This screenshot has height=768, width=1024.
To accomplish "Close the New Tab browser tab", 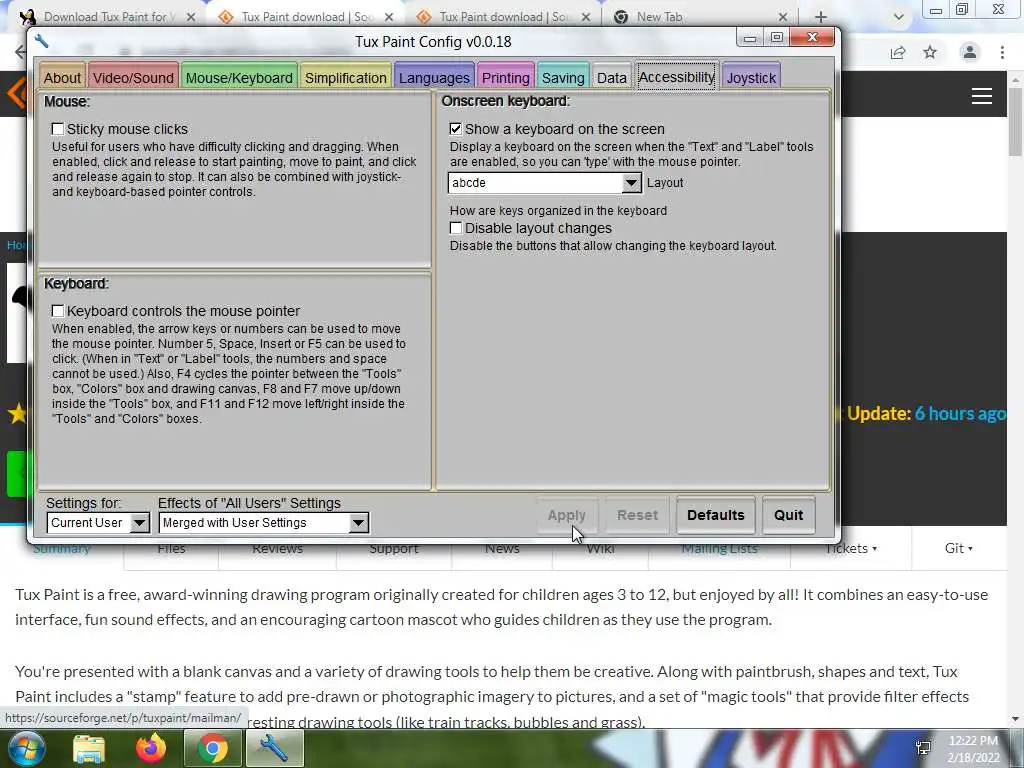I will point(783,17).
